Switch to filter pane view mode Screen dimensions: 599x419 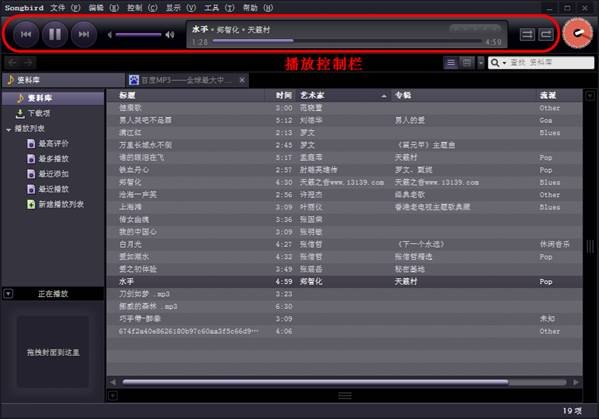click(x=466, y=63)
